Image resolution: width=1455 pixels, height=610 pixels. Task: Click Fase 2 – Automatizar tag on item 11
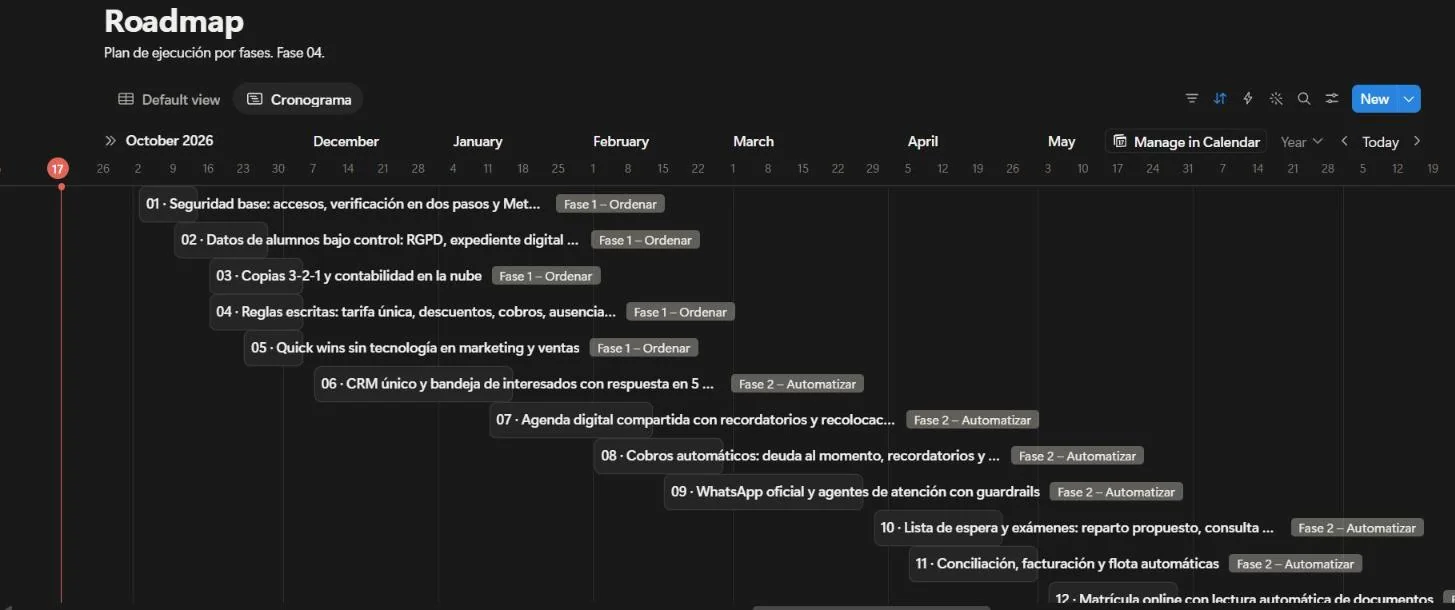(1295, 564)
